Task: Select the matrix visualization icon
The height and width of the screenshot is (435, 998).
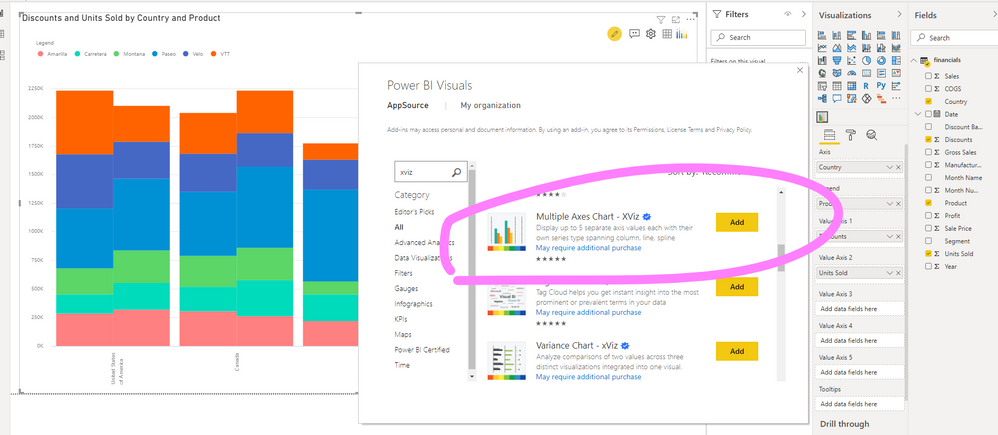Action: pos(852,85)
